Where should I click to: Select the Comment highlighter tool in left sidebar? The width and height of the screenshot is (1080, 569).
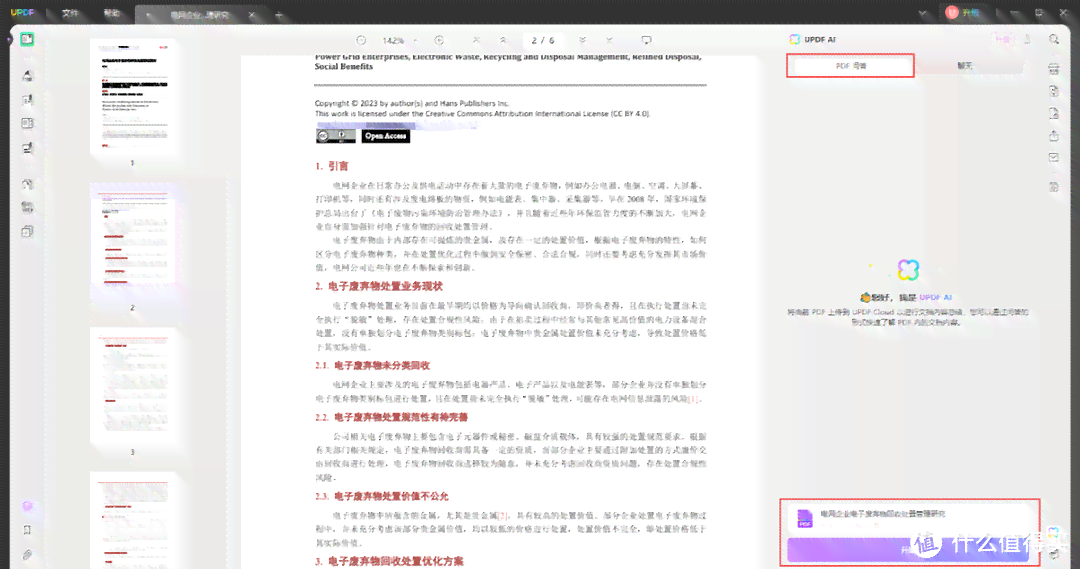[27, 76]
